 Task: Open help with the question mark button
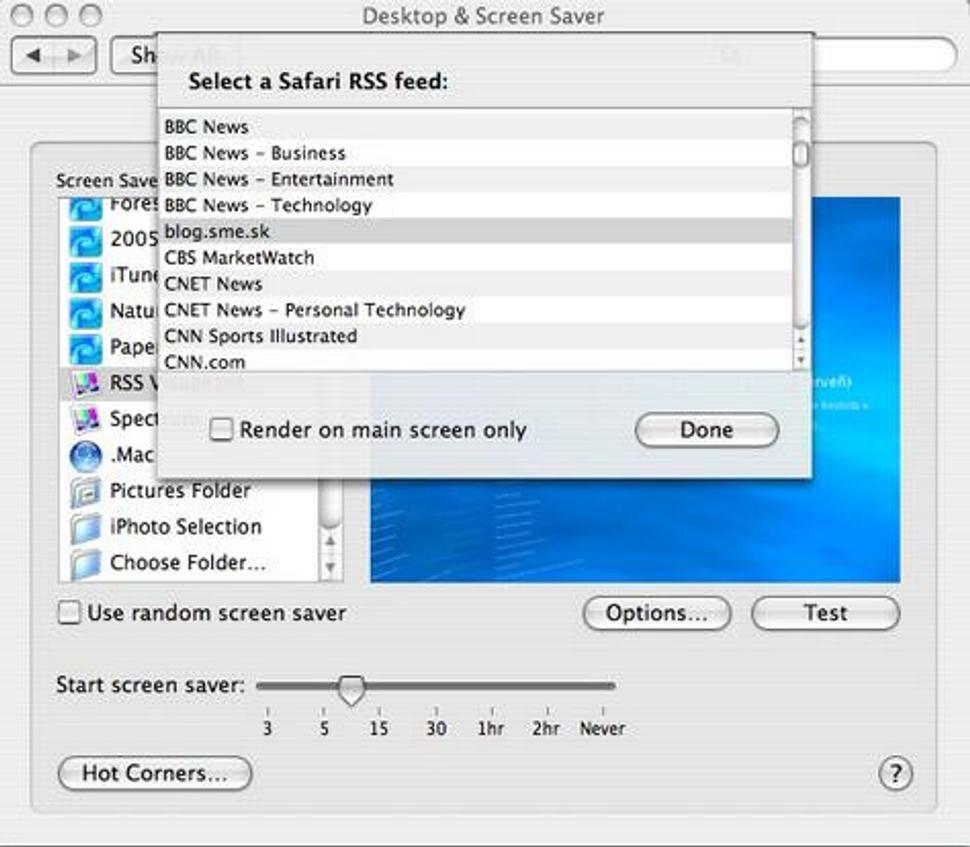[x=895, y=773]
